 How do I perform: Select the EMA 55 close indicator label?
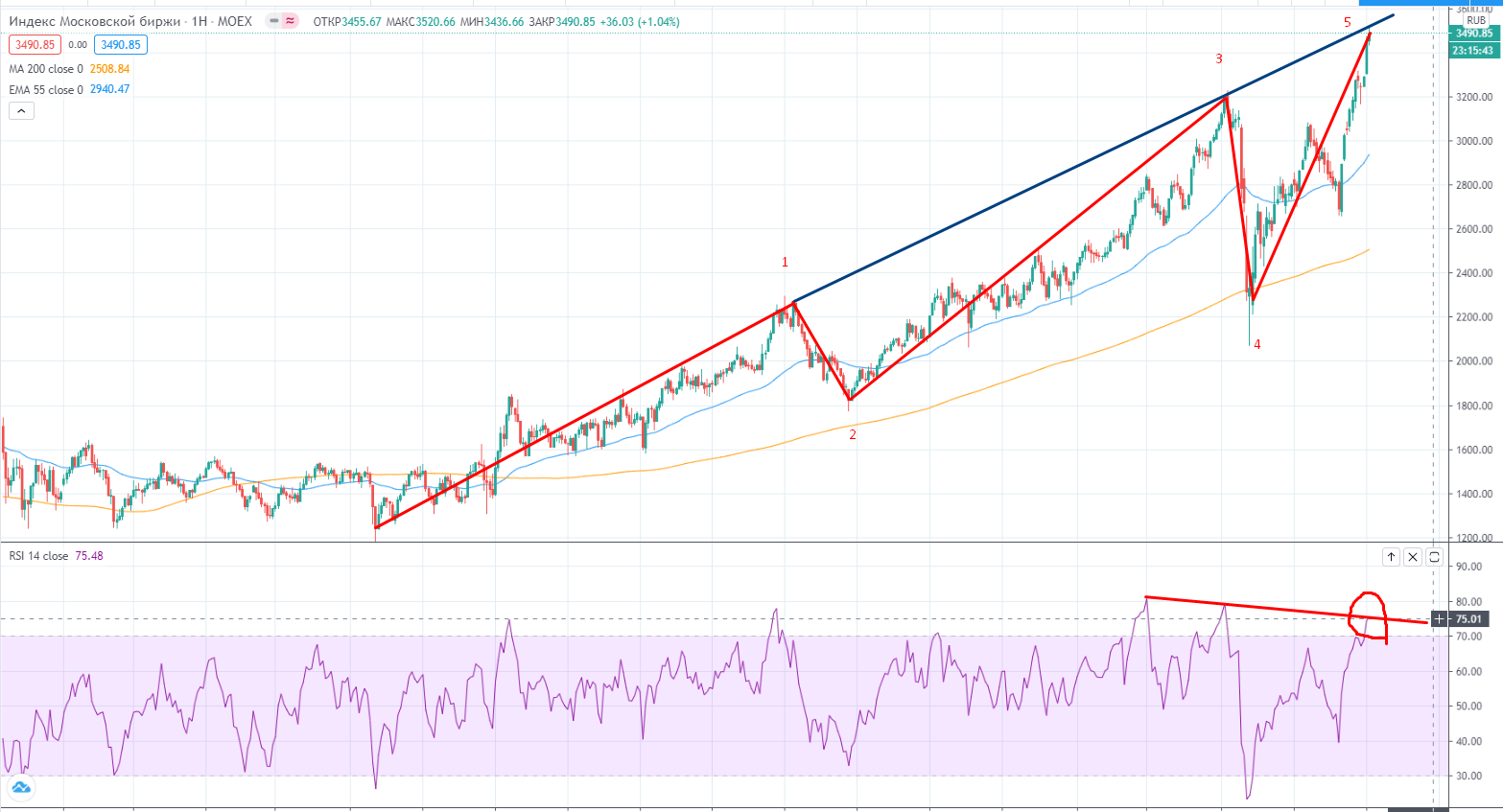[x=46, y=89]
